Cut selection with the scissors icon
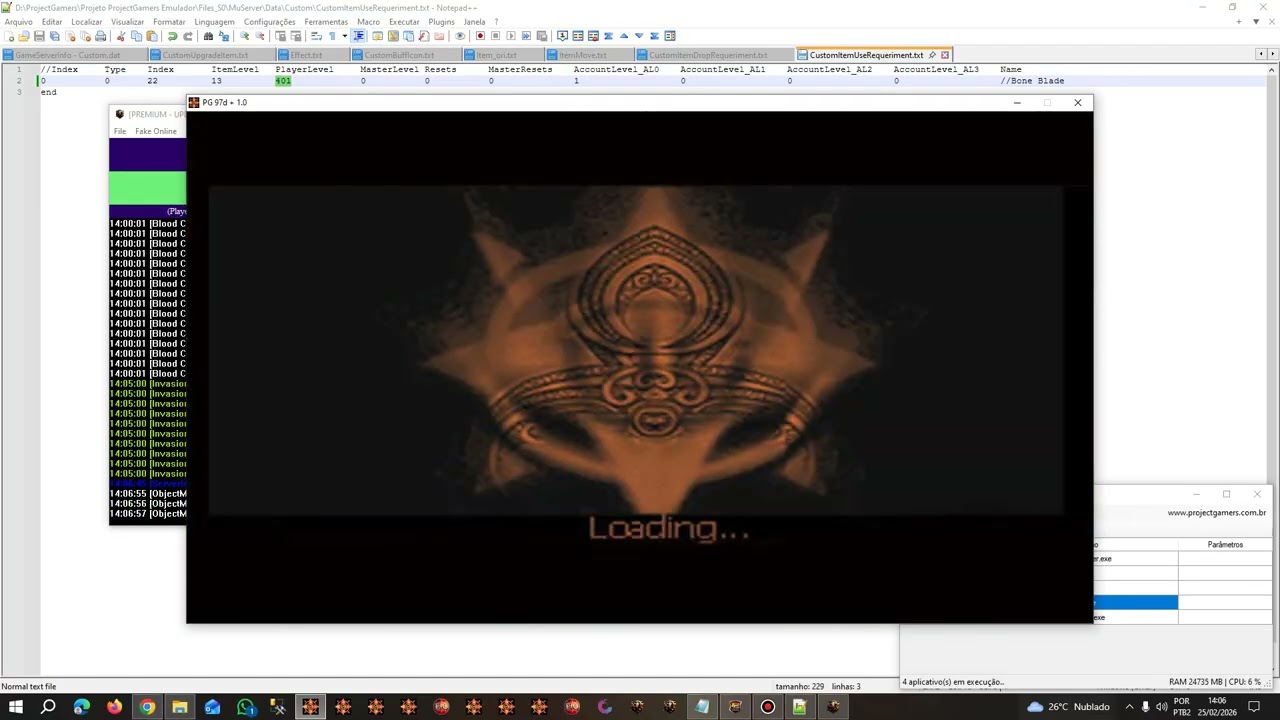The height and width of the screenshot is (720, 1280). [121, 36]
